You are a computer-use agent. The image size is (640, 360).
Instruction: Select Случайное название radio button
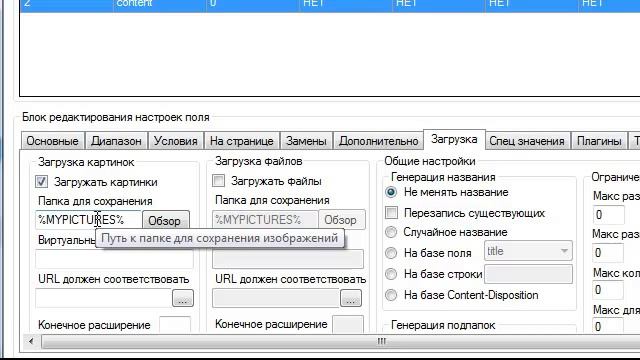tap(391, 232)
